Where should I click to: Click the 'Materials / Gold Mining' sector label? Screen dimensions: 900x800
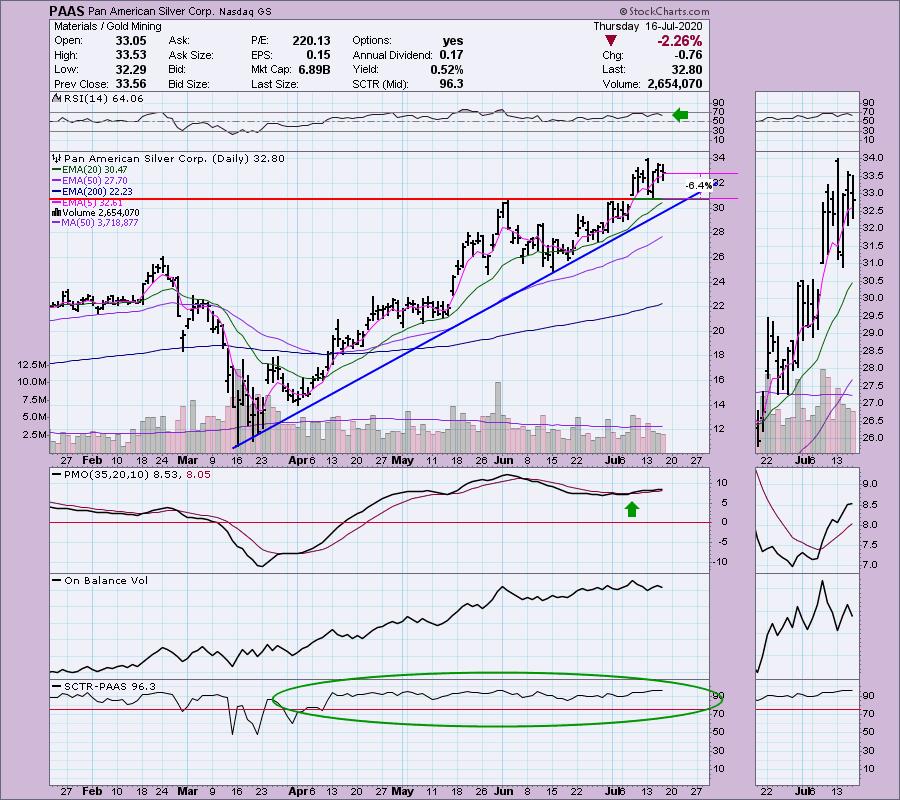107,26
